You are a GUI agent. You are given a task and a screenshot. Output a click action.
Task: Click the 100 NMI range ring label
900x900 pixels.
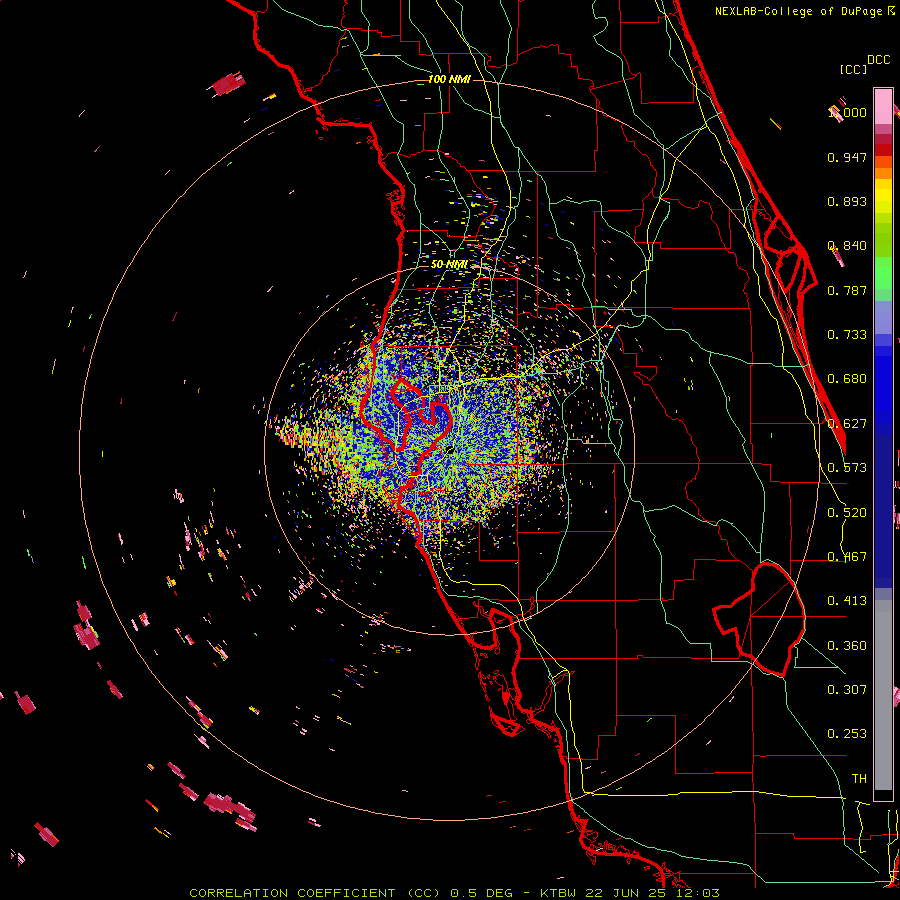pyautogui.click(x=449, y=79)
